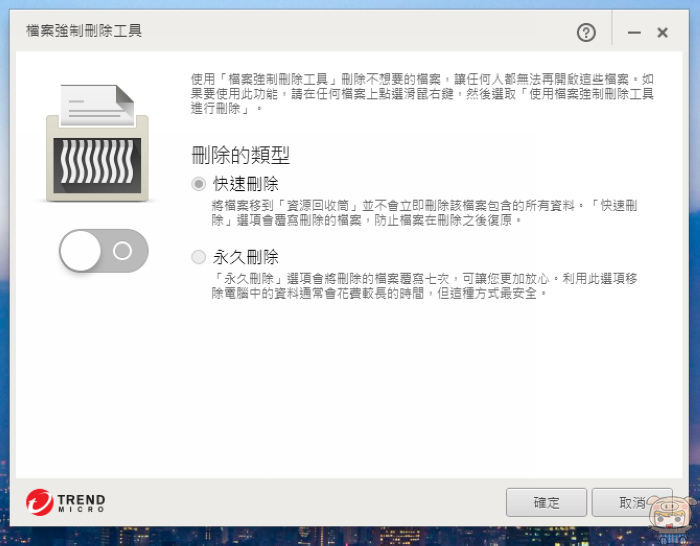Click the 刪除的類型 heading text
The height and width of the screenshot is (546, 700).
241,155
